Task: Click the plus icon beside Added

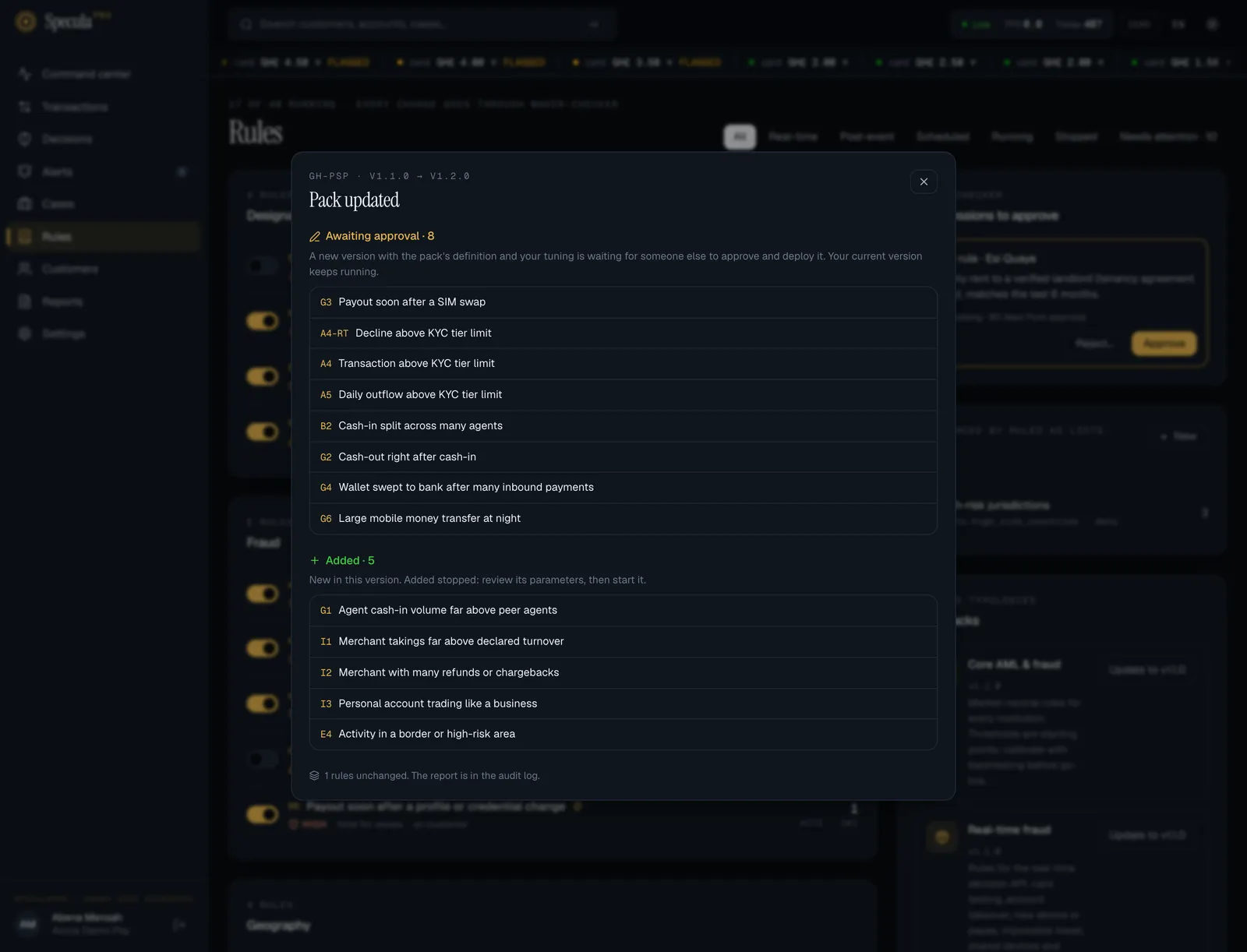Action: point(315,560)
